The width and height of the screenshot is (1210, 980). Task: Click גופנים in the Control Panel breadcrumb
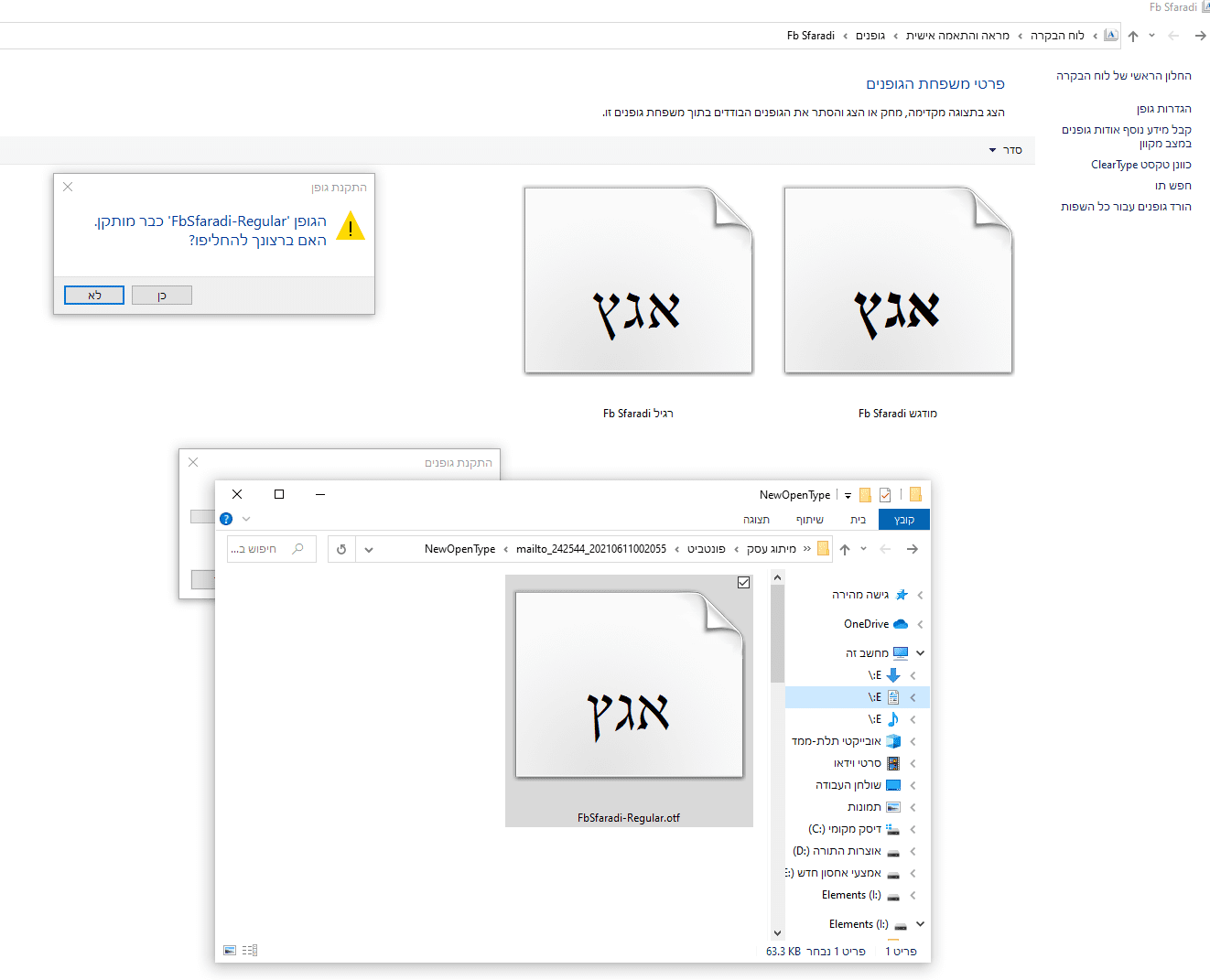tap(870, 36)
